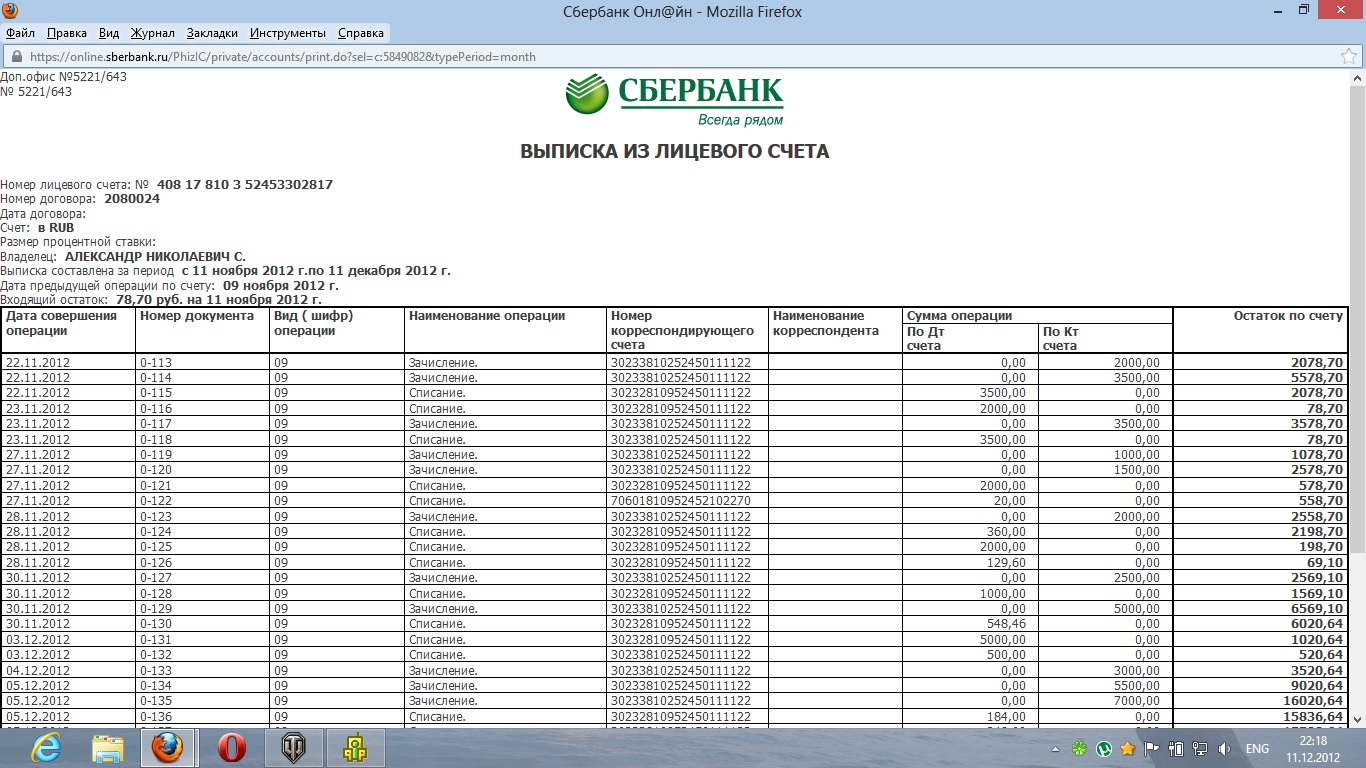Open the Журнал menu
The image size is (1366, 768).
153,33
